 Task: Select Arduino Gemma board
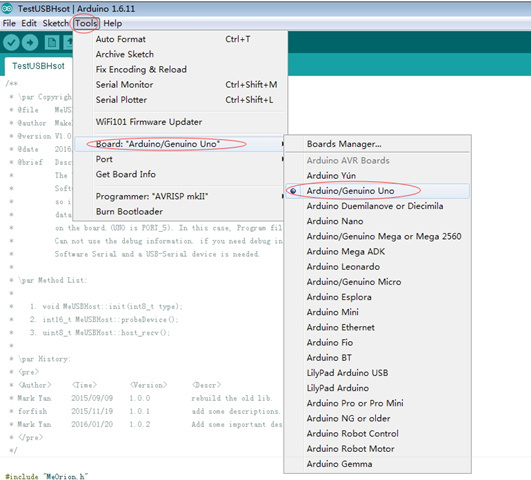click(x=377, y=464)
